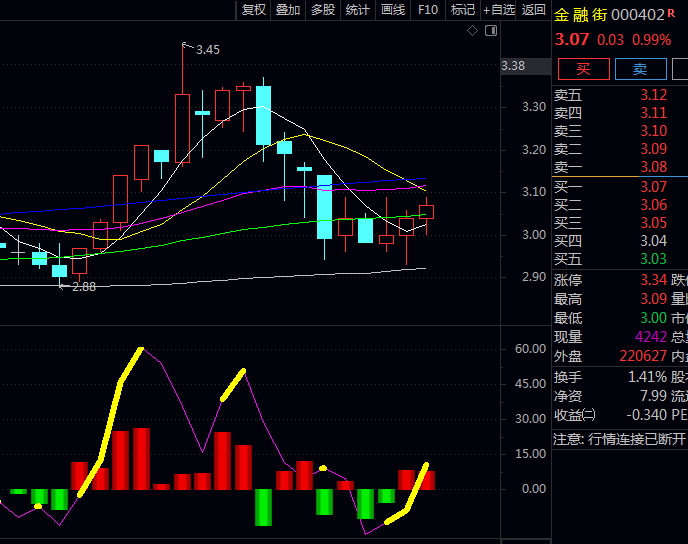The width and height of the screenshot is (688, 544).
Task: Click the 涨停 limit-up value 3.34
Action: [653, 280]
